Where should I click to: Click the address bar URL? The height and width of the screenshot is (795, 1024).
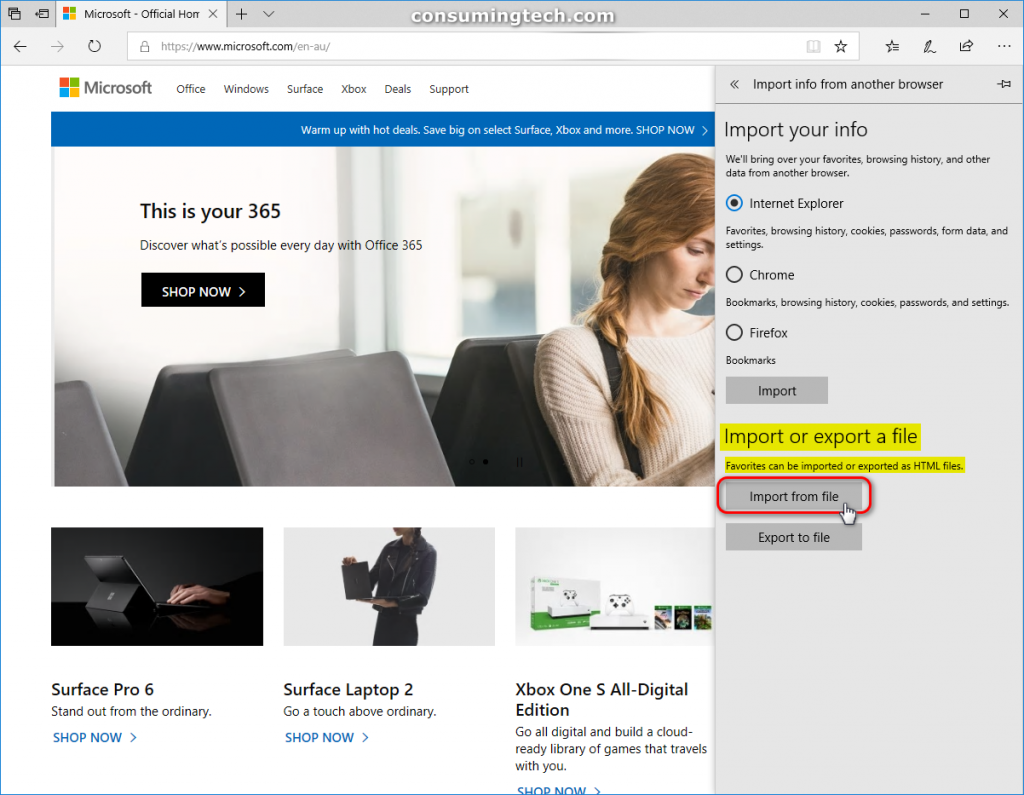coord(246,46)
